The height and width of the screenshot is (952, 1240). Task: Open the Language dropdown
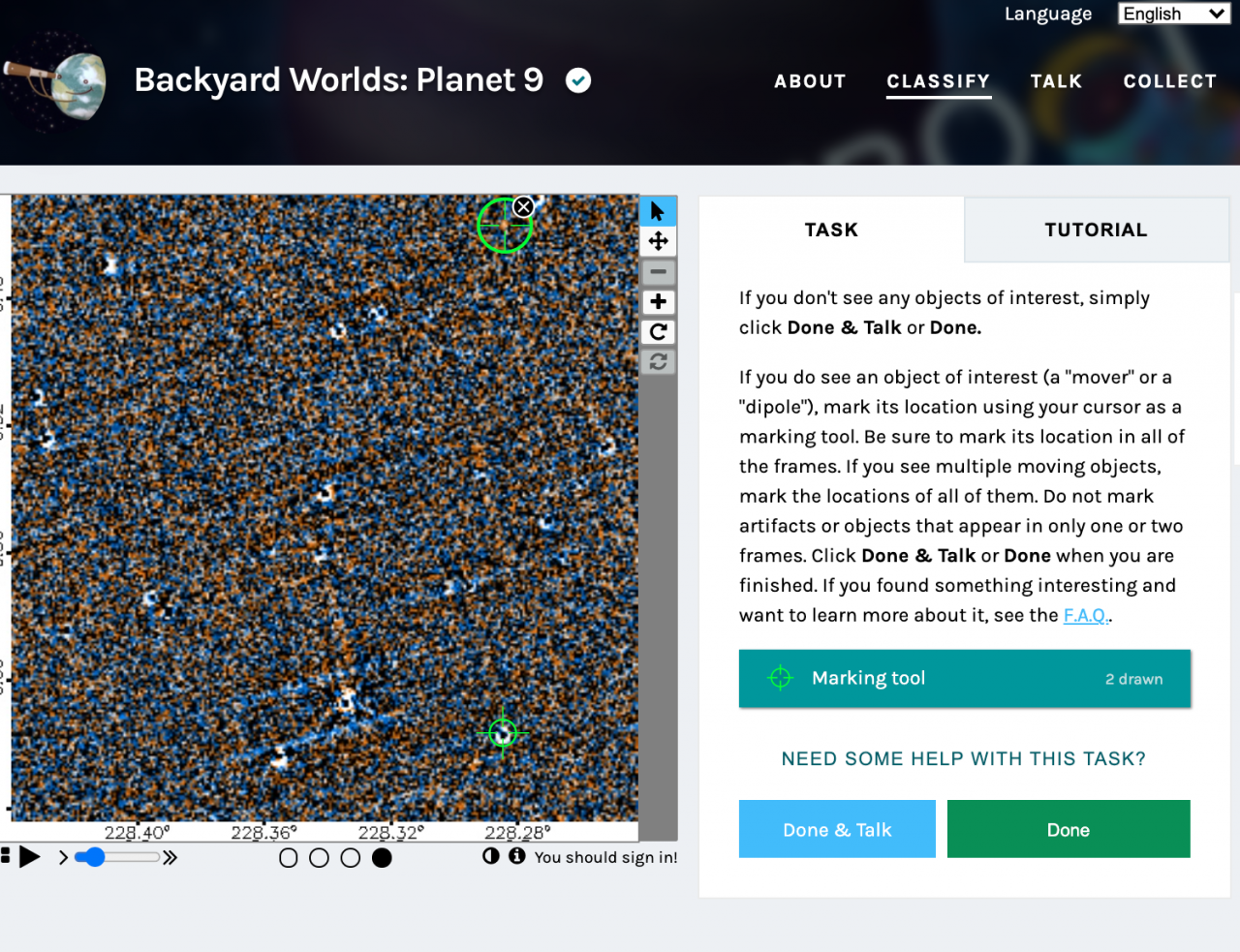click(x=1173, y=14)
